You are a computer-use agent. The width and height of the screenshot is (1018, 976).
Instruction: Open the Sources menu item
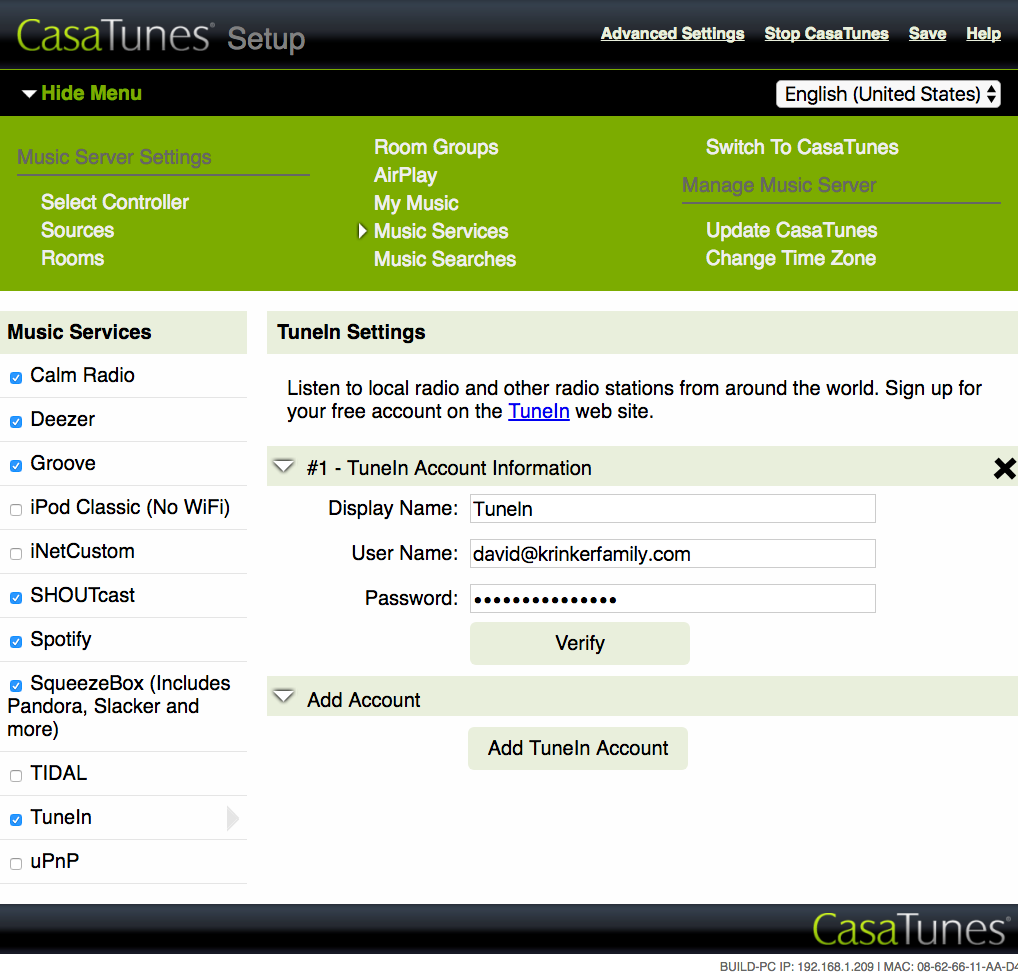pos(77,230)
